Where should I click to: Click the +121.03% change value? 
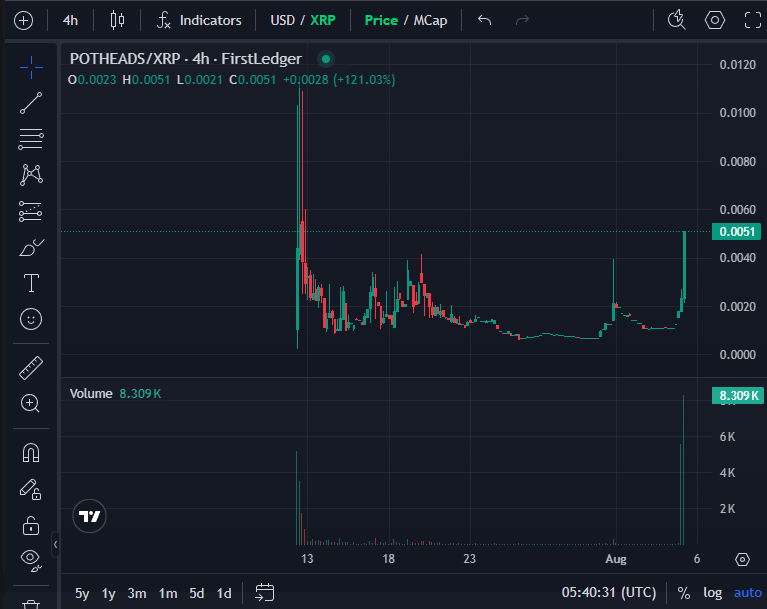364,80
